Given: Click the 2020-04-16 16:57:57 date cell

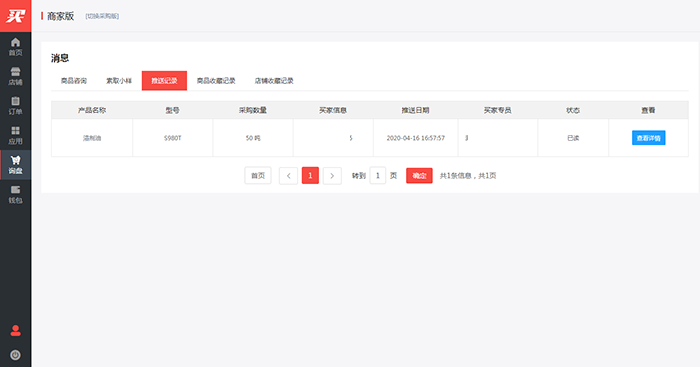Looking at the screenshot, I should (x=415, y=138).
